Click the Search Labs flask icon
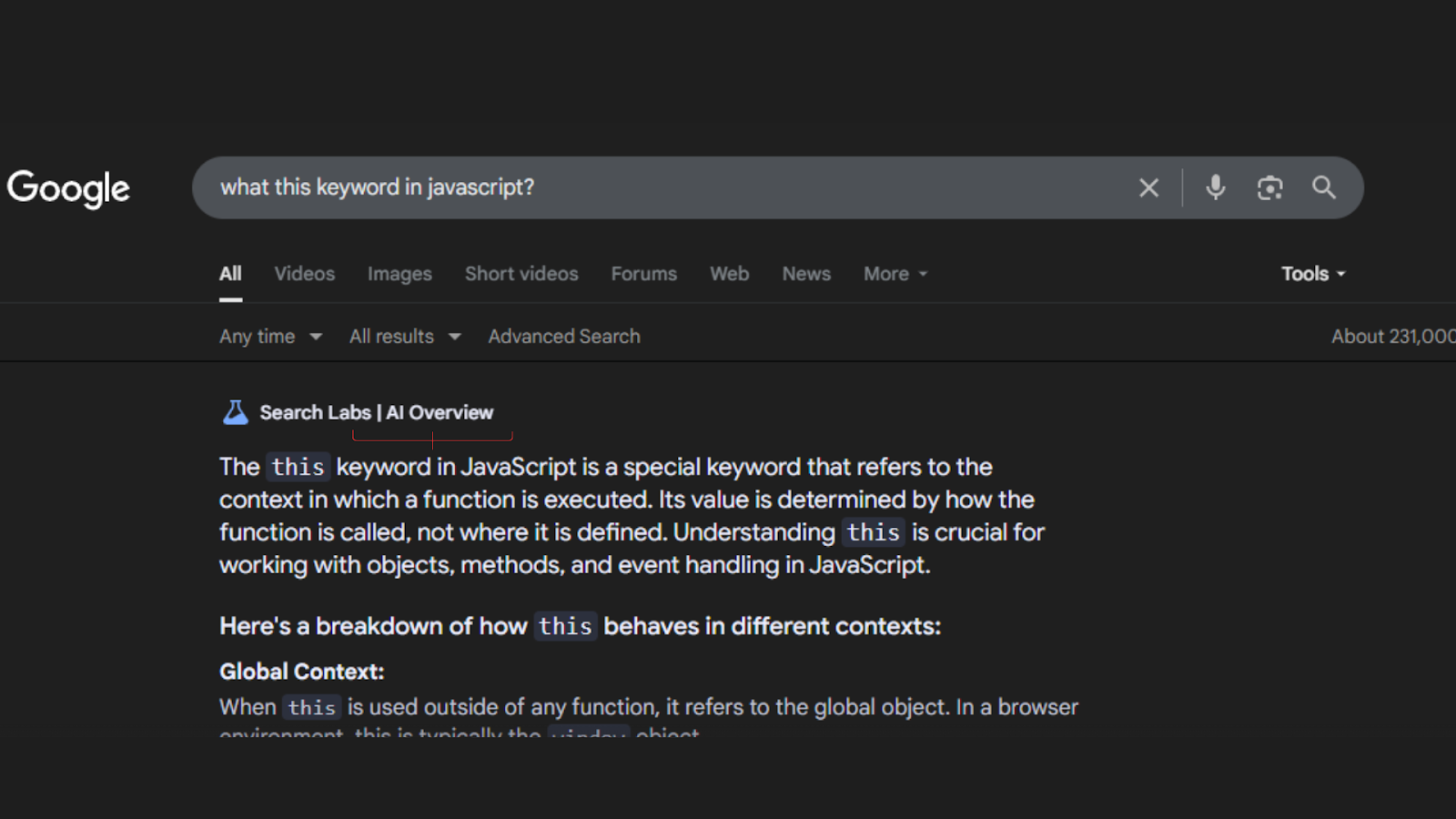 click(236, 412)
